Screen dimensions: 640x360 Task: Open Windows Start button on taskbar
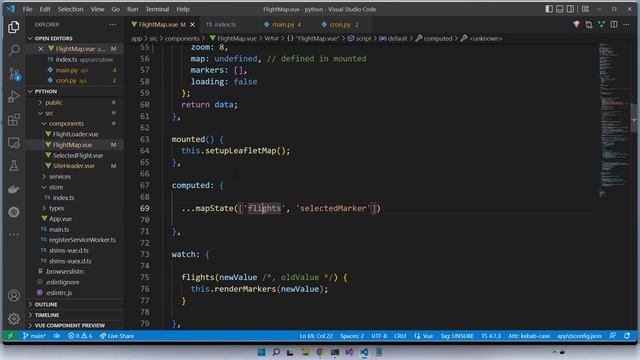click(261, 352)
